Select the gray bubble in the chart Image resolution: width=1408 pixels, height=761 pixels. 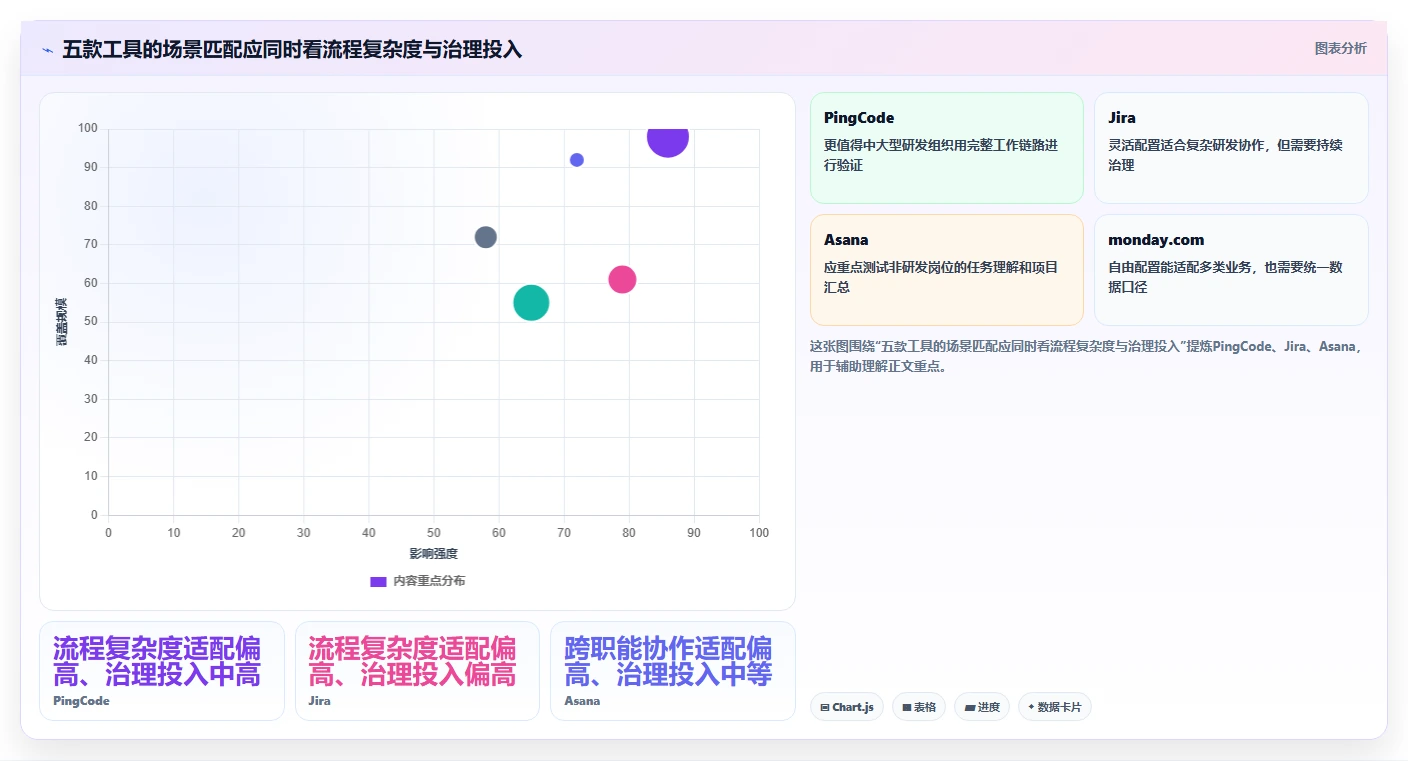(486, 237)
